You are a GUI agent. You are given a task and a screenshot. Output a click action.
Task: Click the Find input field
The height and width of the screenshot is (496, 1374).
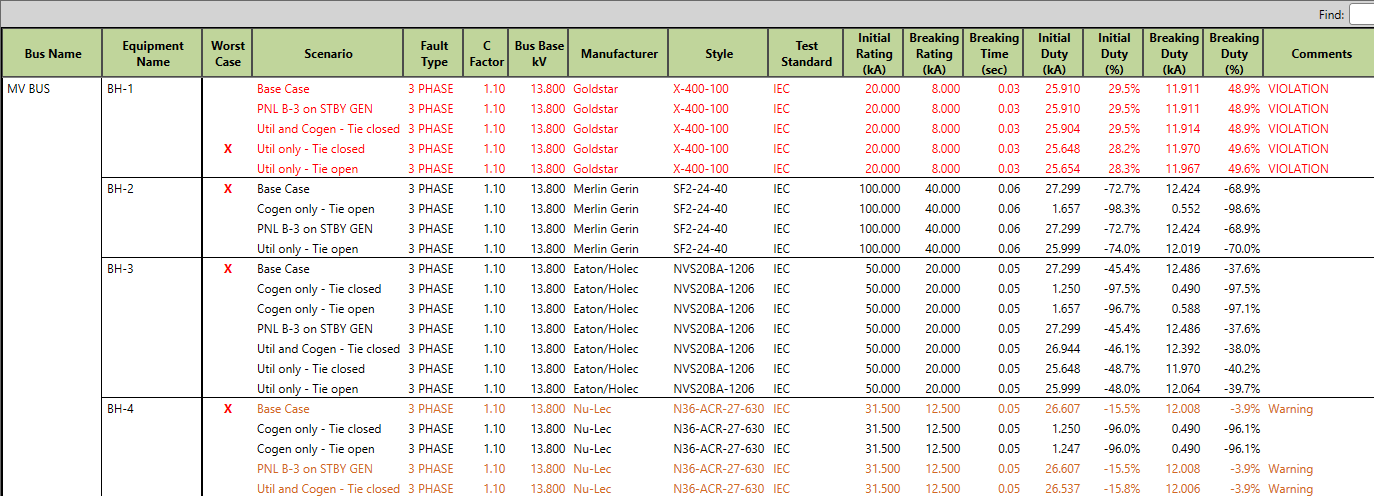pos(1361,14)
